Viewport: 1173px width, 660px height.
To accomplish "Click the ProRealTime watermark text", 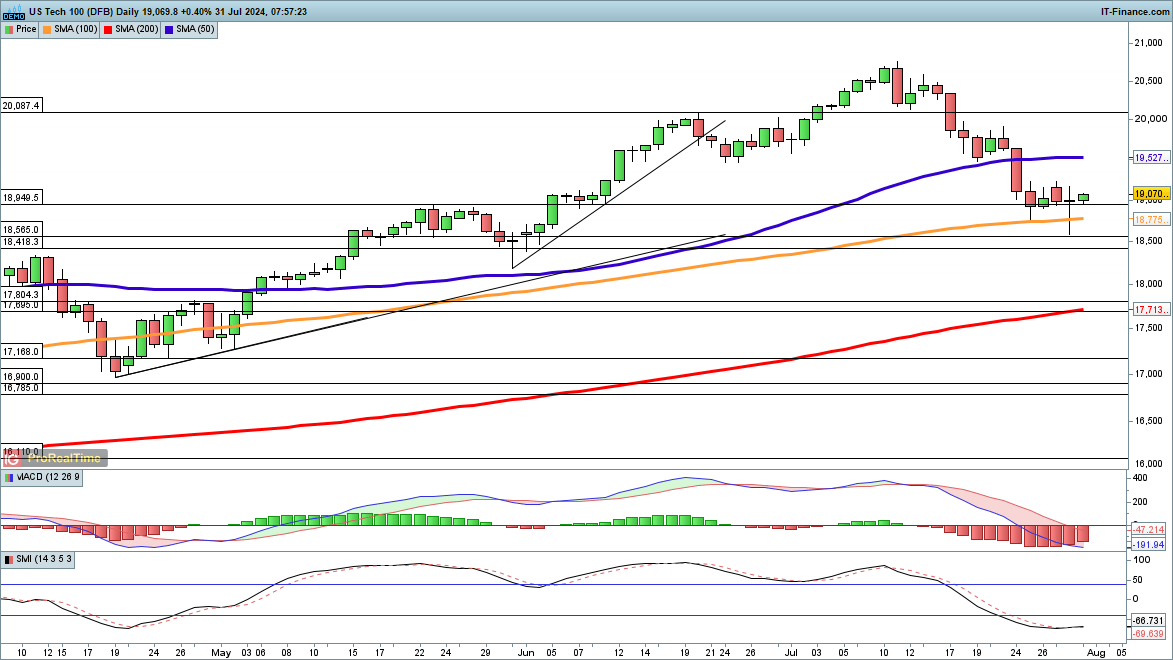I will pyautogui.click(x=66, y=458).
